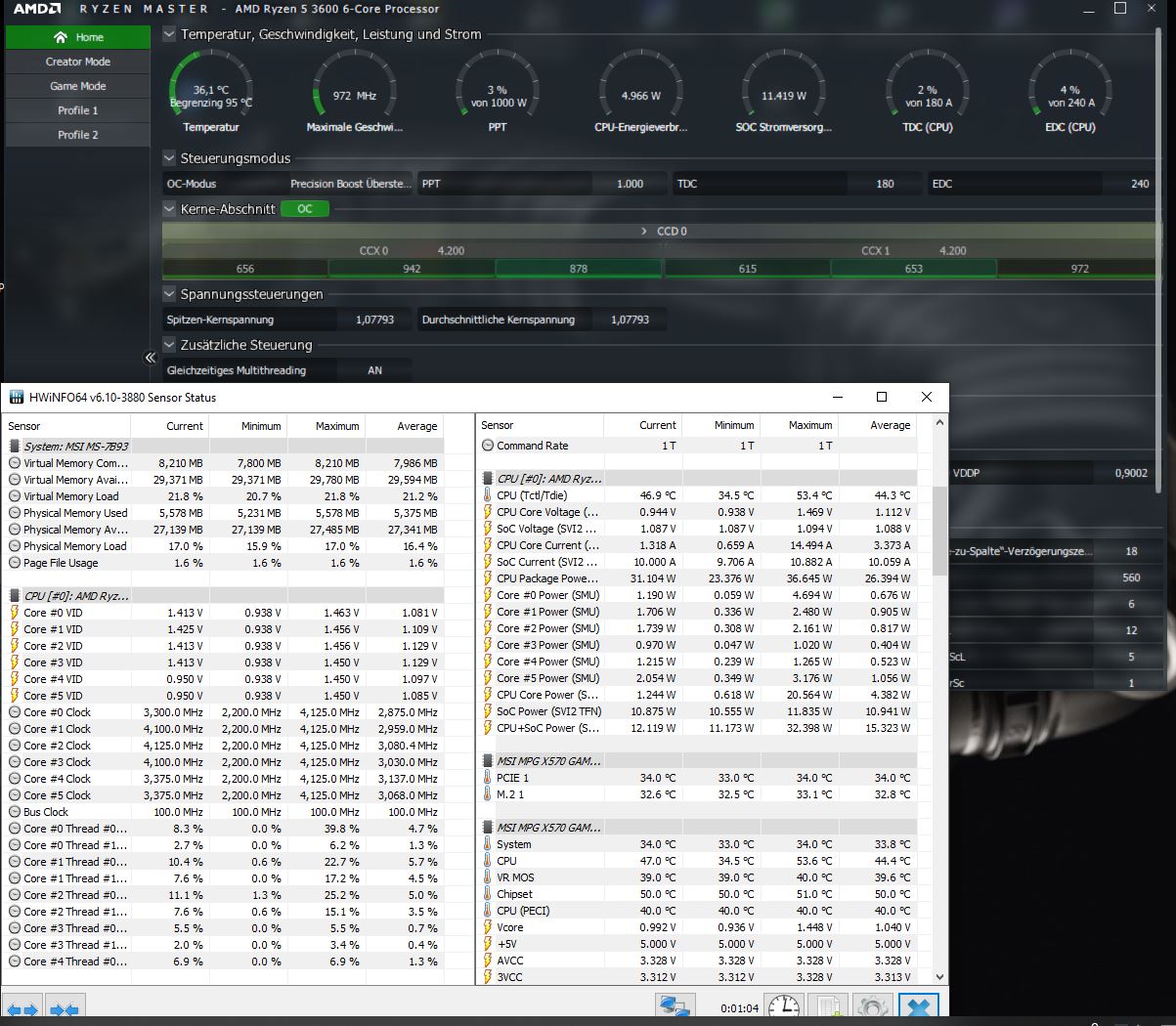Toggle Gleichzeitiges Multithreading off

pyautogui.click(x=375, y=370)
